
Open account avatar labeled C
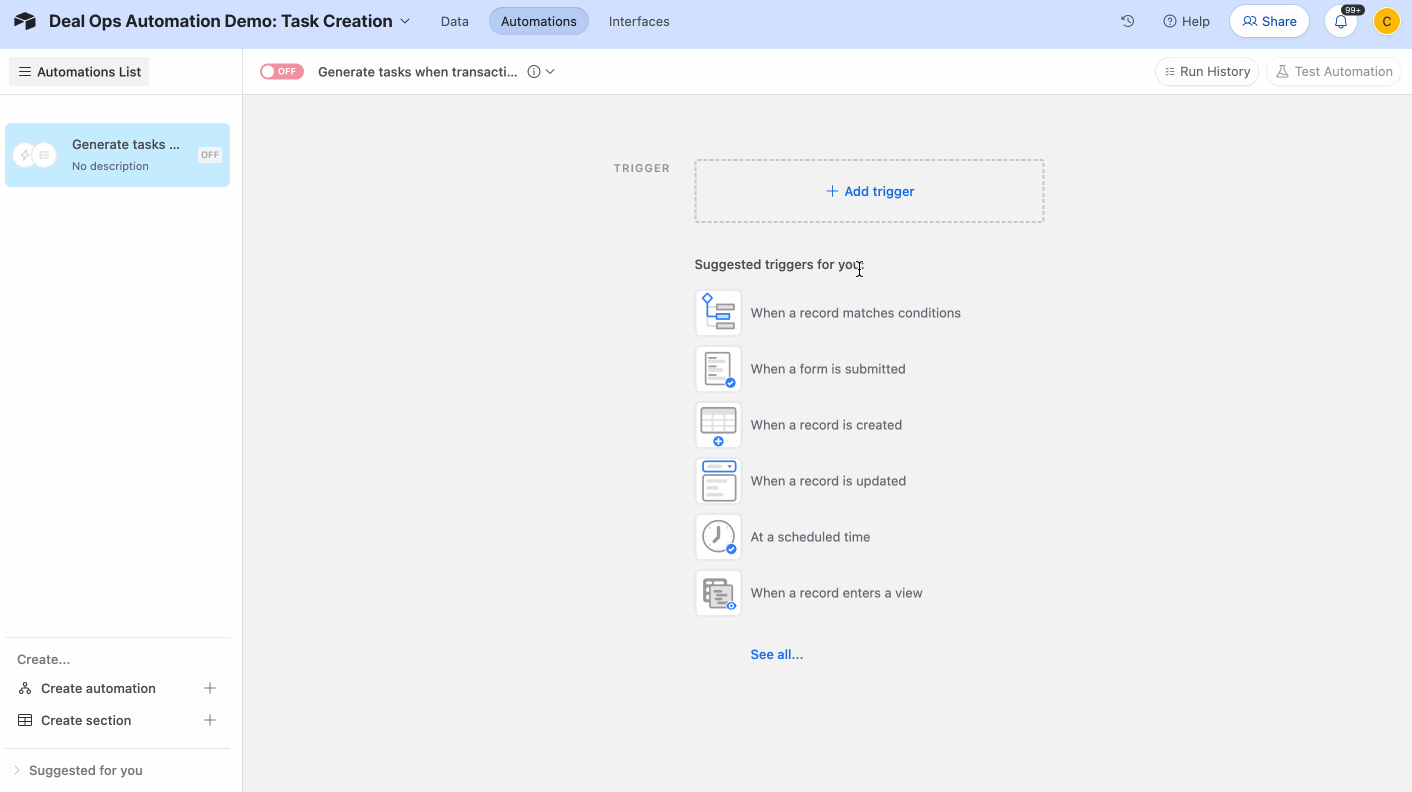[x=1386, y=21]
